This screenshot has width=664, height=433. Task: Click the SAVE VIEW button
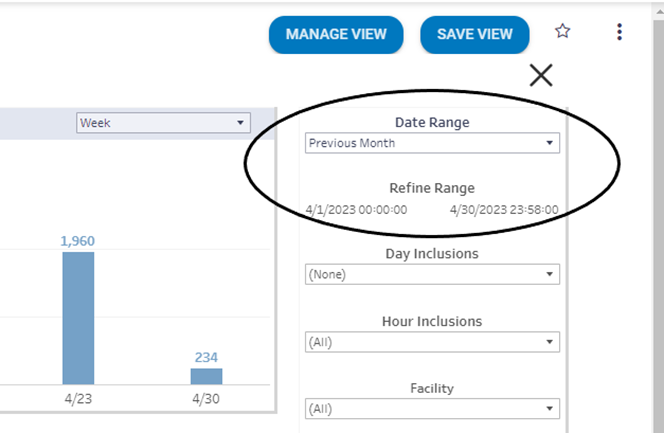(474, 34)
